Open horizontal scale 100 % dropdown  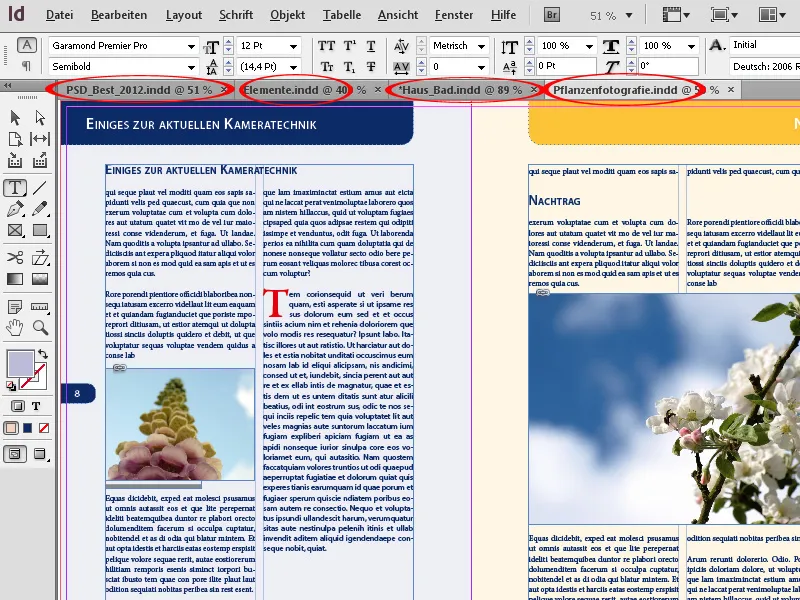pyautogui.click(x=691, y=46)
